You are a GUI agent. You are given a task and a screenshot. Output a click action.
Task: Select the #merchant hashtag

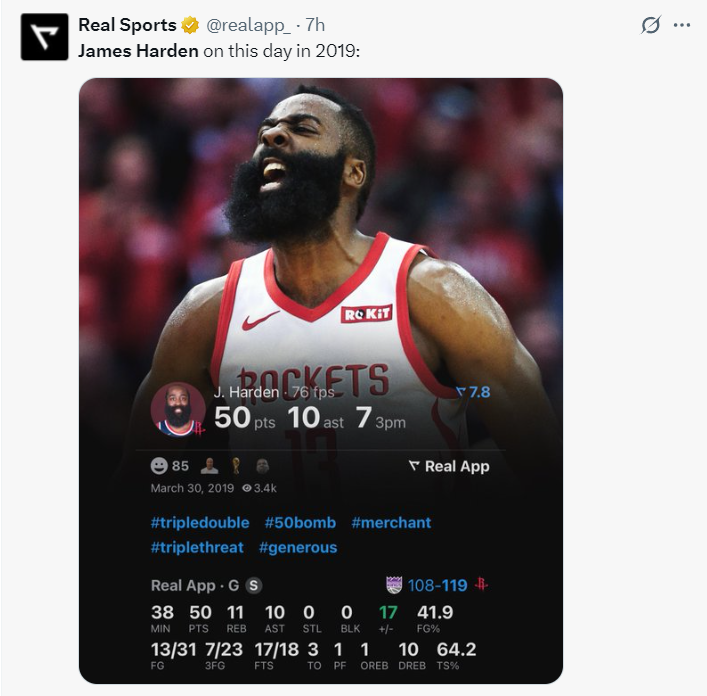pos(391,522)
